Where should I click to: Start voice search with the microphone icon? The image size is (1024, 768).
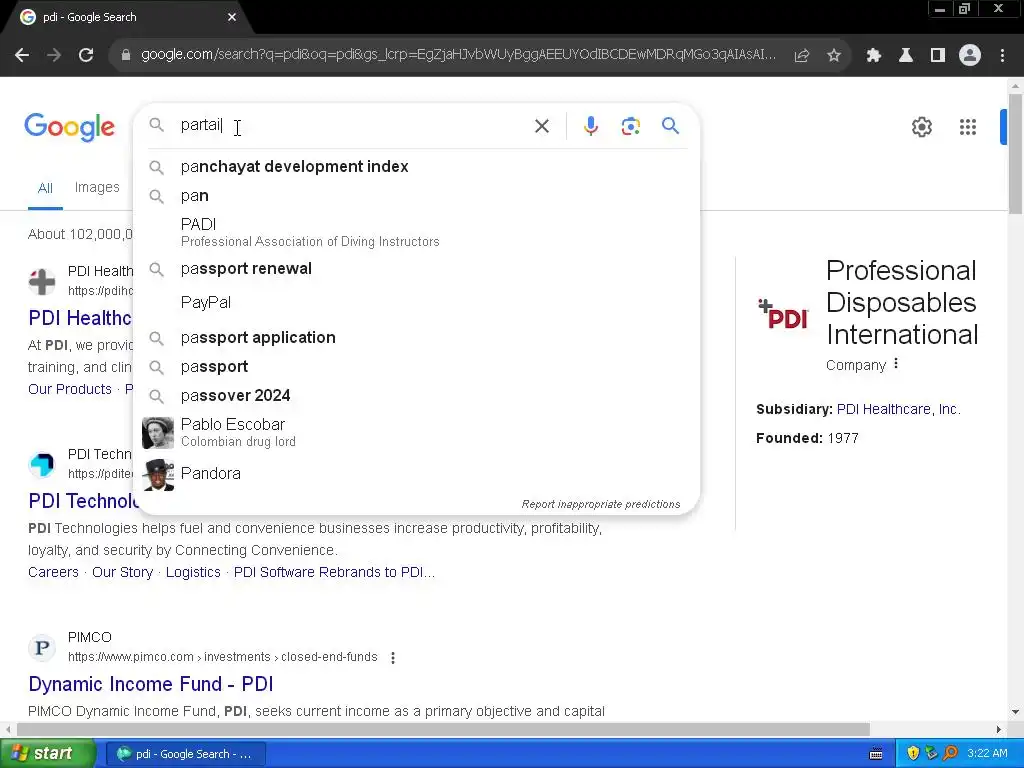click(590, 126)
